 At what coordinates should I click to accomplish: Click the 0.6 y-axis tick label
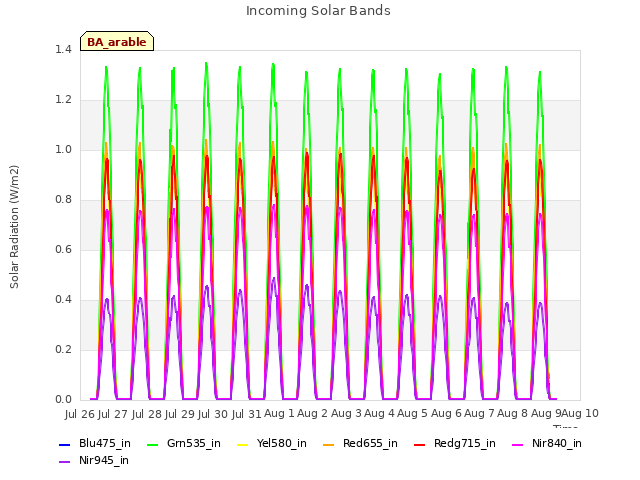[63, 249]
